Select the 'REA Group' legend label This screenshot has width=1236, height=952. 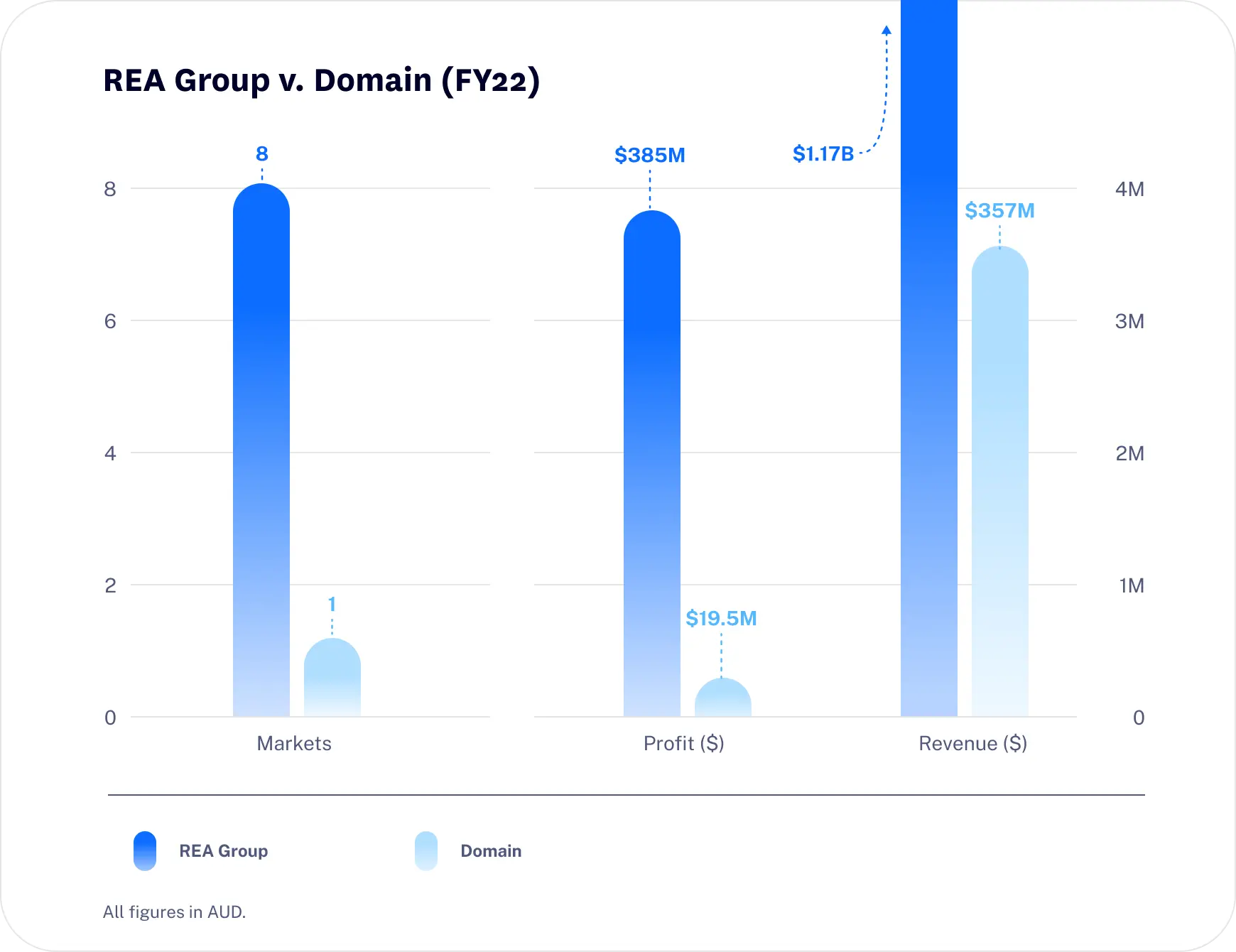[224, 851]
